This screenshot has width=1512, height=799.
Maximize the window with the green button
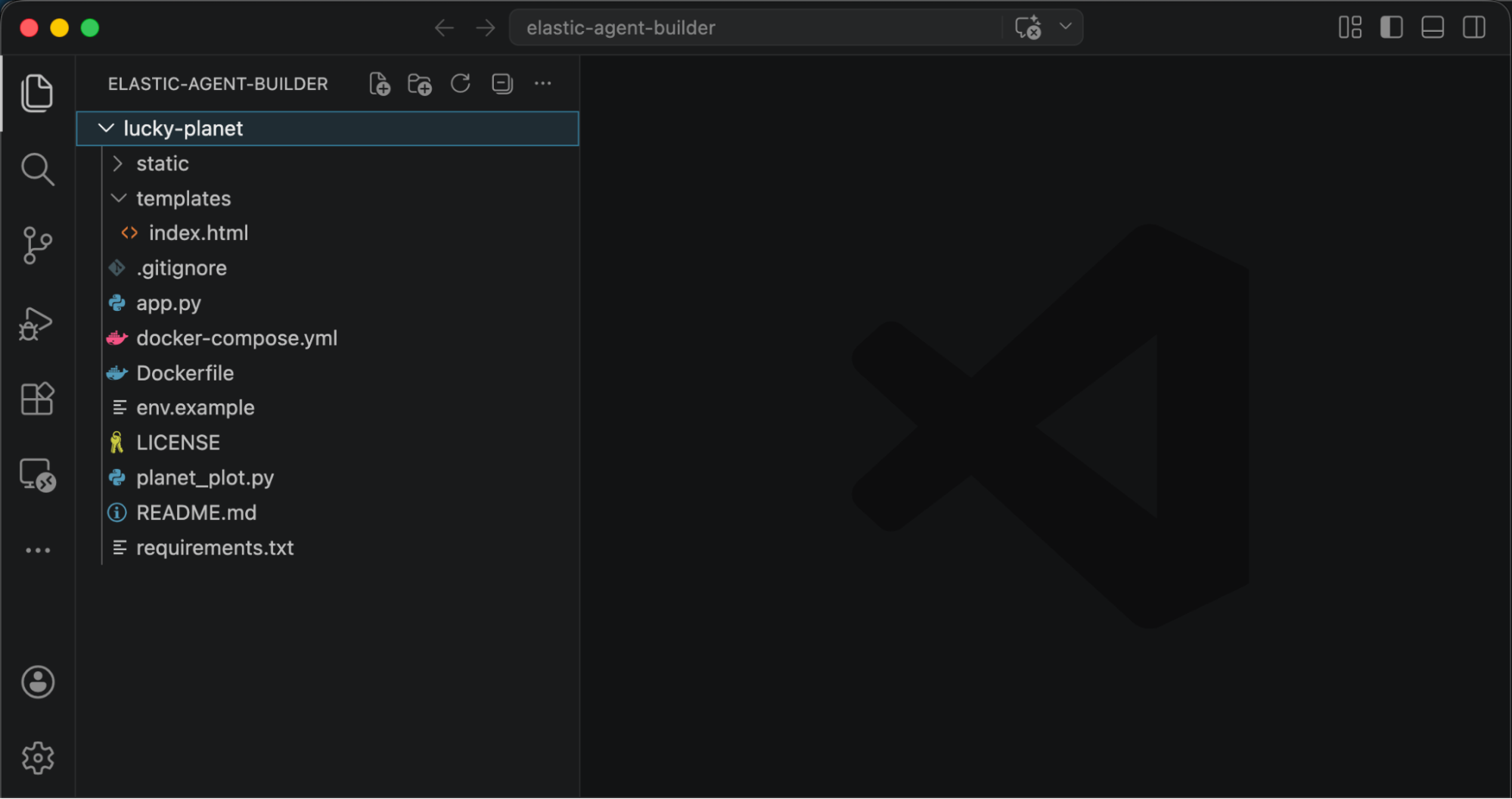pos(90,28)
